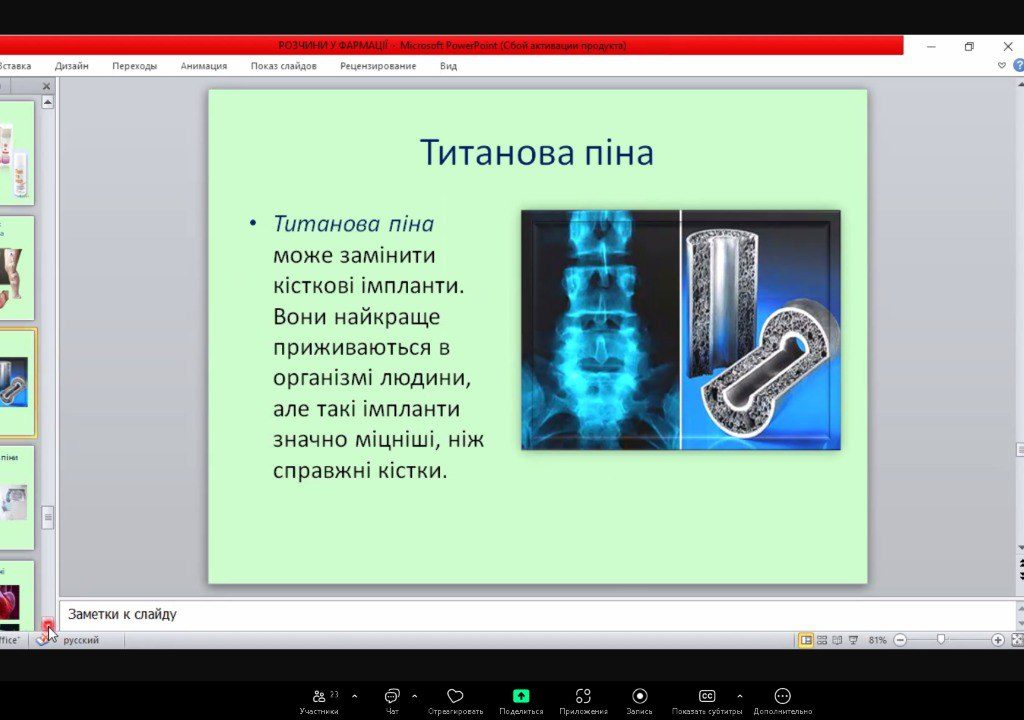Select the spine X-ray implant picture
The height and width of the screenshot is (720, 1024).
[x=680, y=330]
